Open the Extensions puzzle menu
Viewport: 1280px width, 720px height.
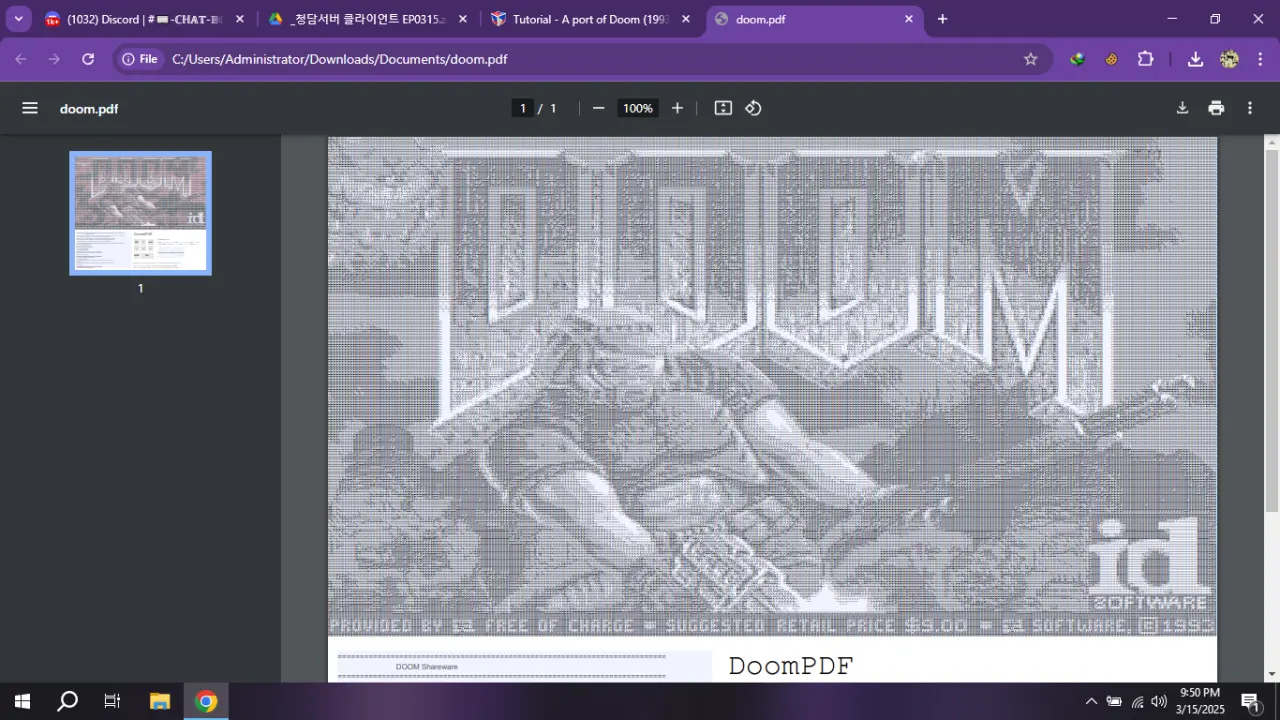pyautogui.click(x=1146, y=59)
